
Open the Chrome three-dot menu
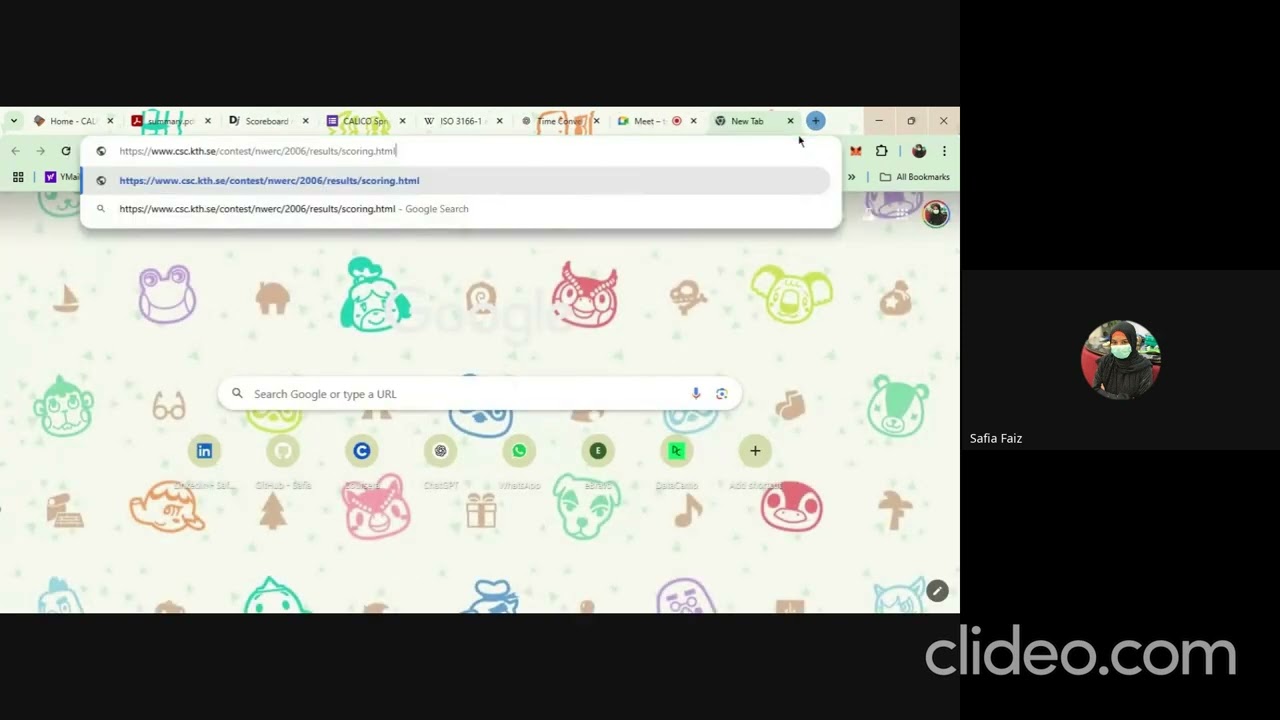tap(944, 151)
